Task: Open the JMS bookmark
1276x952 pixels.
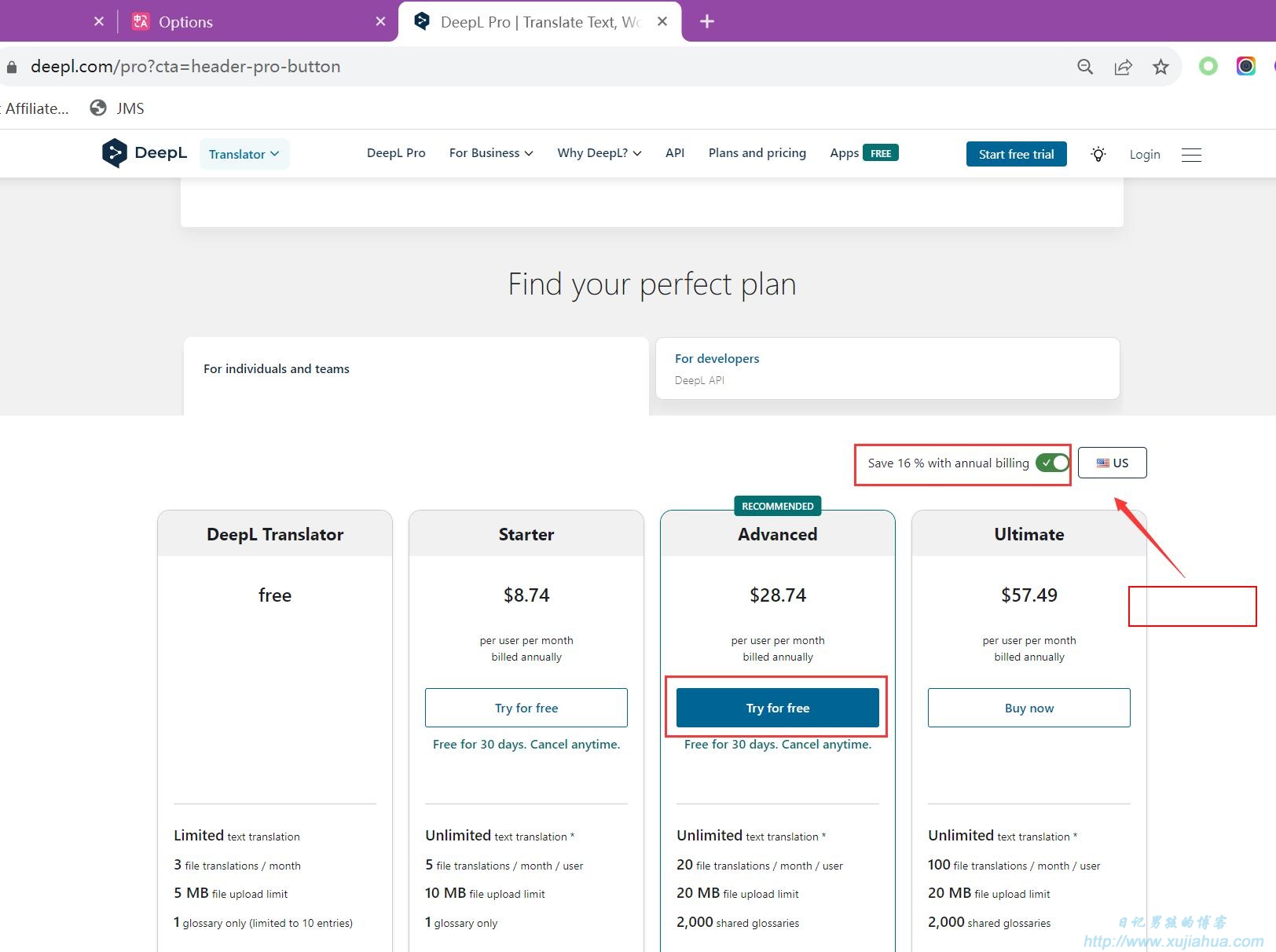Action: click(x=117, y=108)
